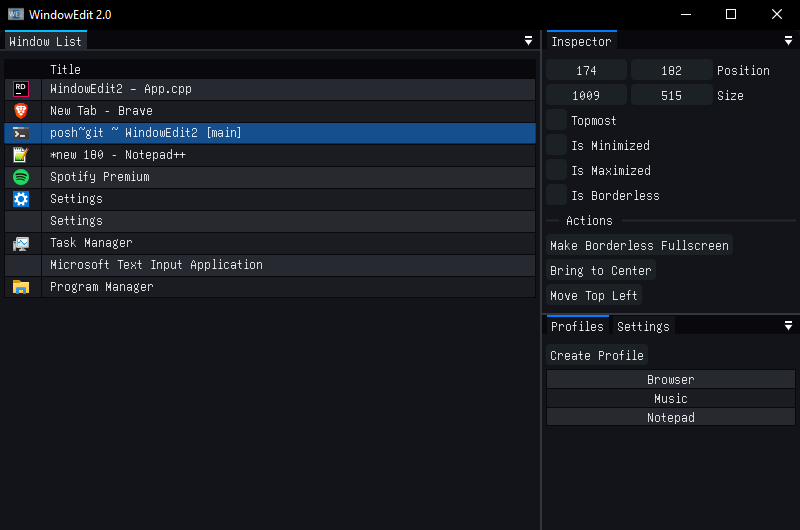800x530 pixels.
Task: Click the Spotify icon in the window list
Action: (x=21, y=177)
